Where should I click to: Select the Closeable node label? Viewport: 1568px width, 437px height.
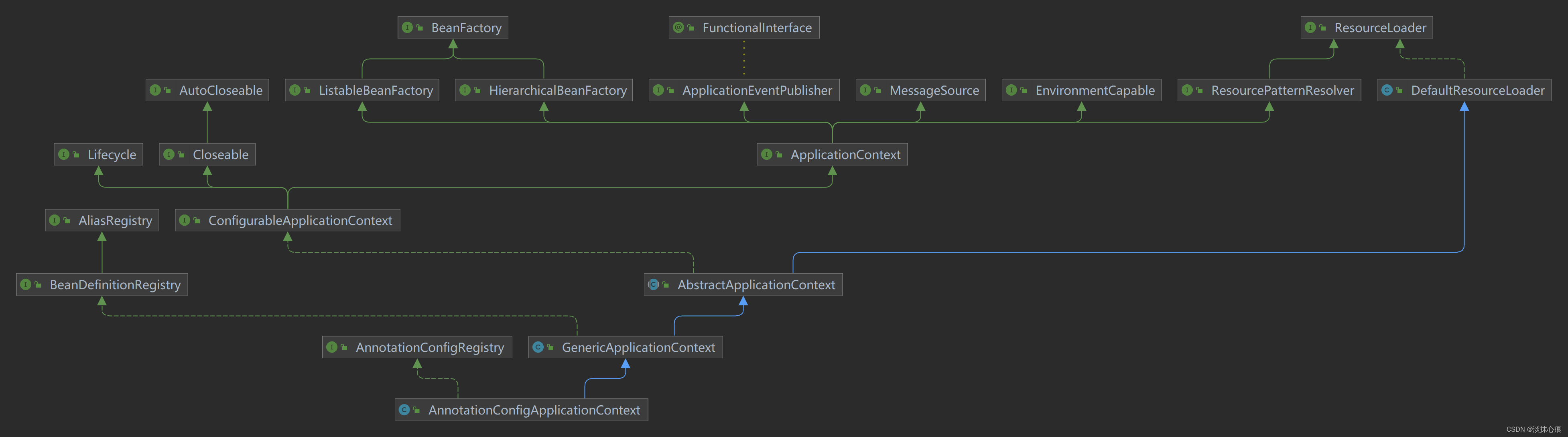[x=220, y=154]
